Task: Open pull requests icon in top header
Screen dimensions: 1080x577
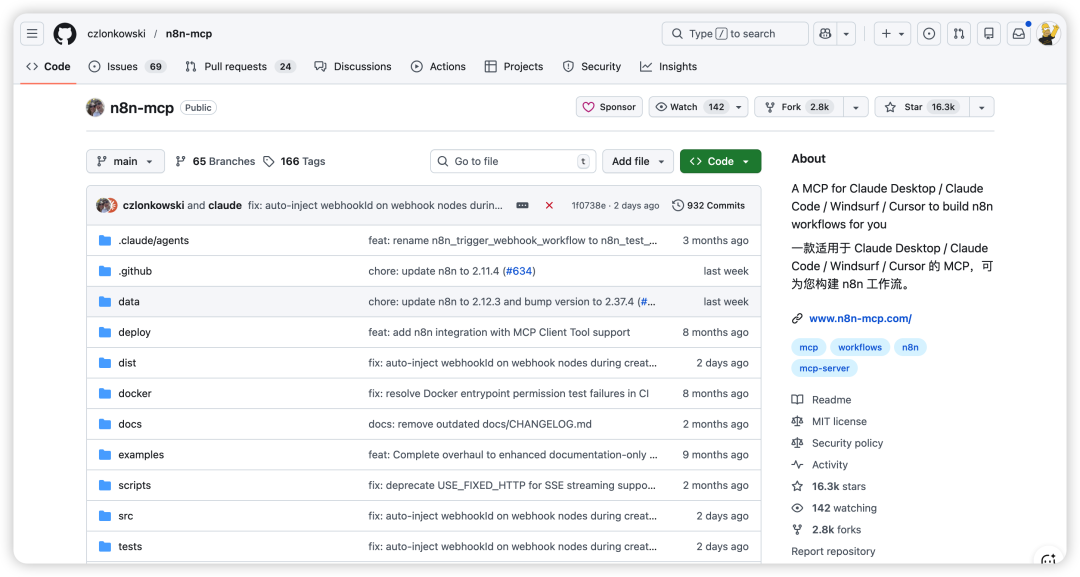Action: [959, 34]
